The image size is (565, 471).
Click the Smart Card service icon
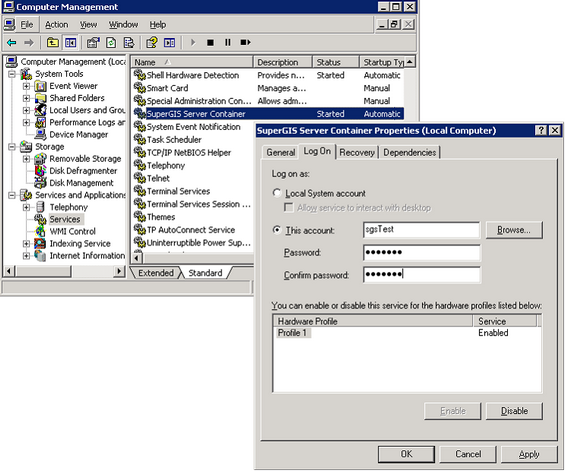(x=139, y=88)
